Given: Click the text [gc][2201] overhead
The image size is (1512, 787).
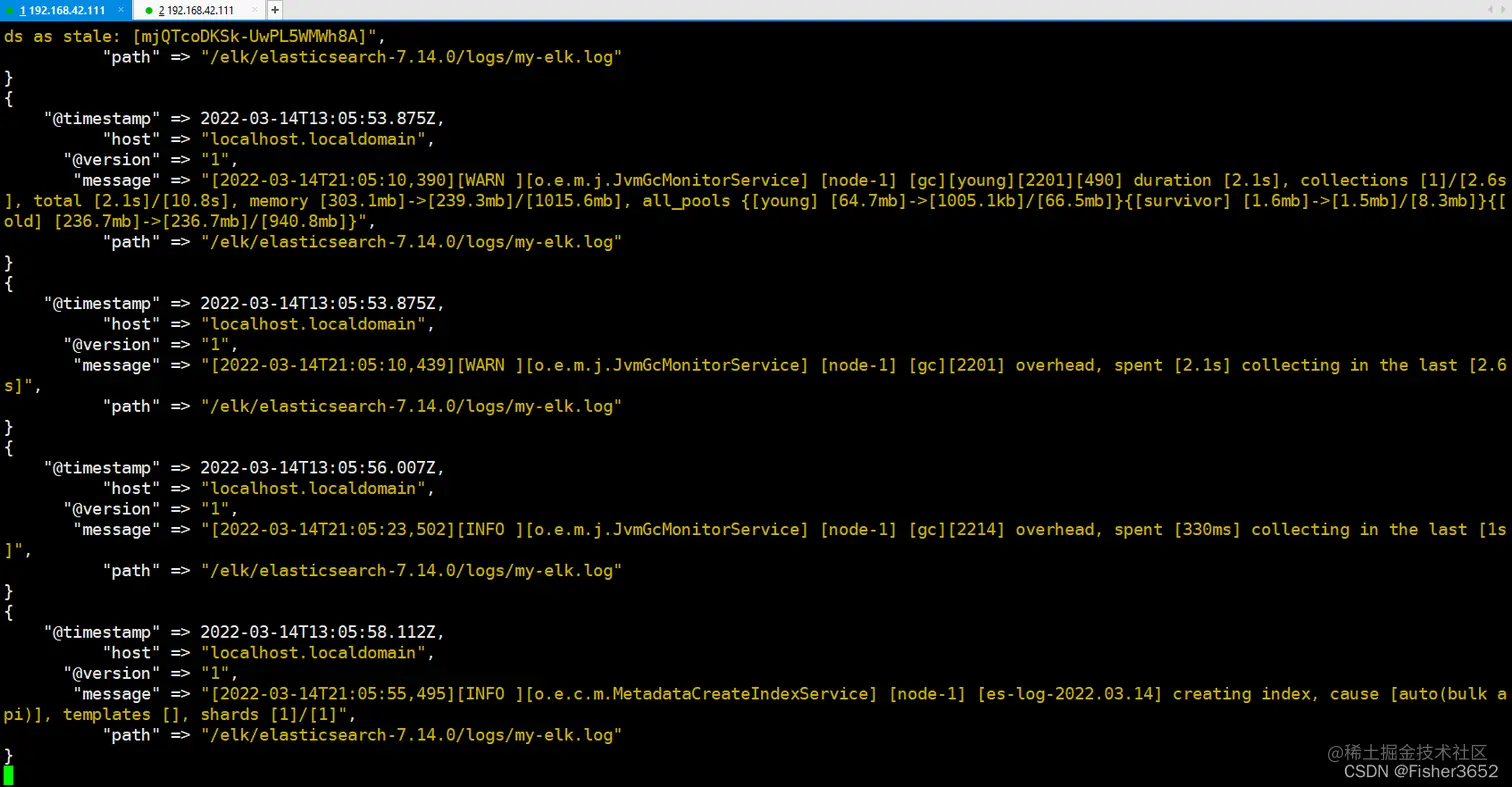Looking at the screenshot, I should click(x=1003, y=365).
